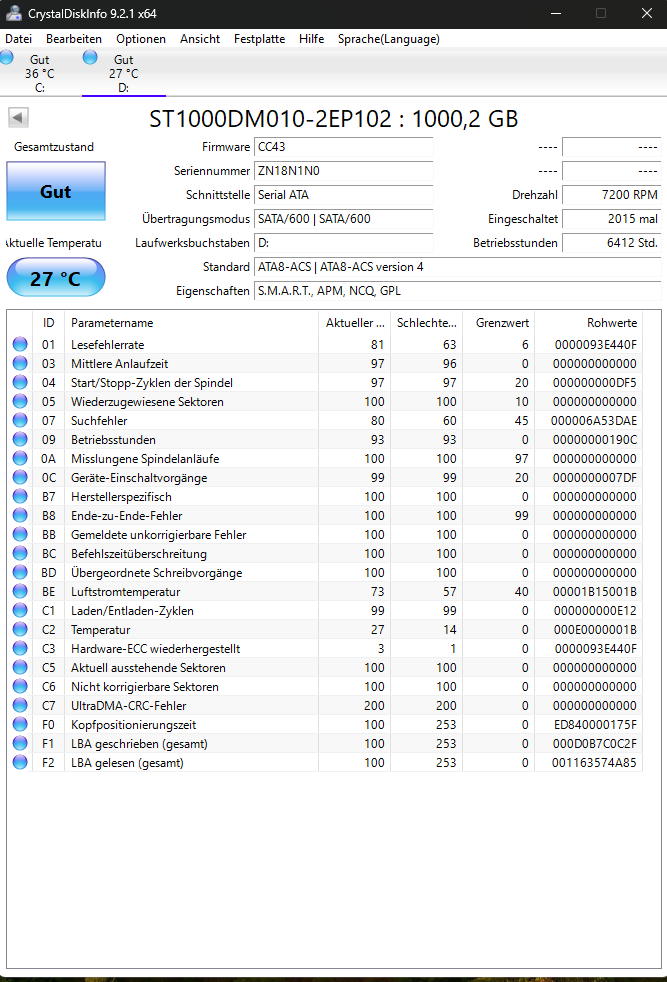667x982 pixels.
Task: Switch to disk C: tab showing 36 °C
Action: click(40, 73)
